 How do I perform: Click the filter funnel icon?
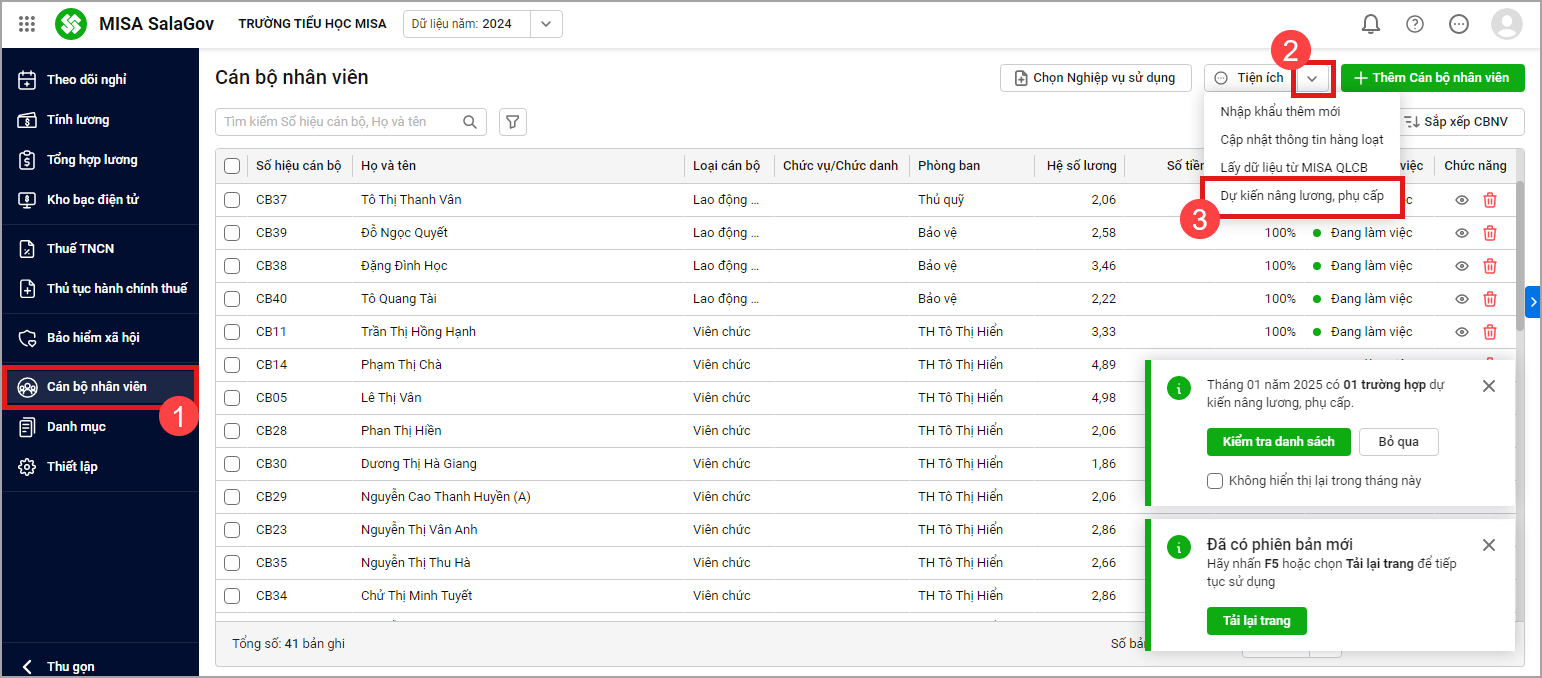coord(512,122)
